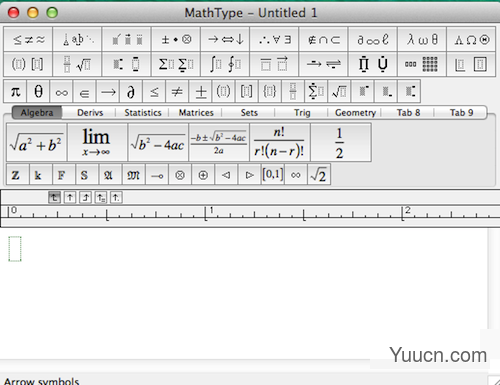Open subscript and superscript templates palette
The height and width of the screenshot is (385, 500).
[127, 64]
